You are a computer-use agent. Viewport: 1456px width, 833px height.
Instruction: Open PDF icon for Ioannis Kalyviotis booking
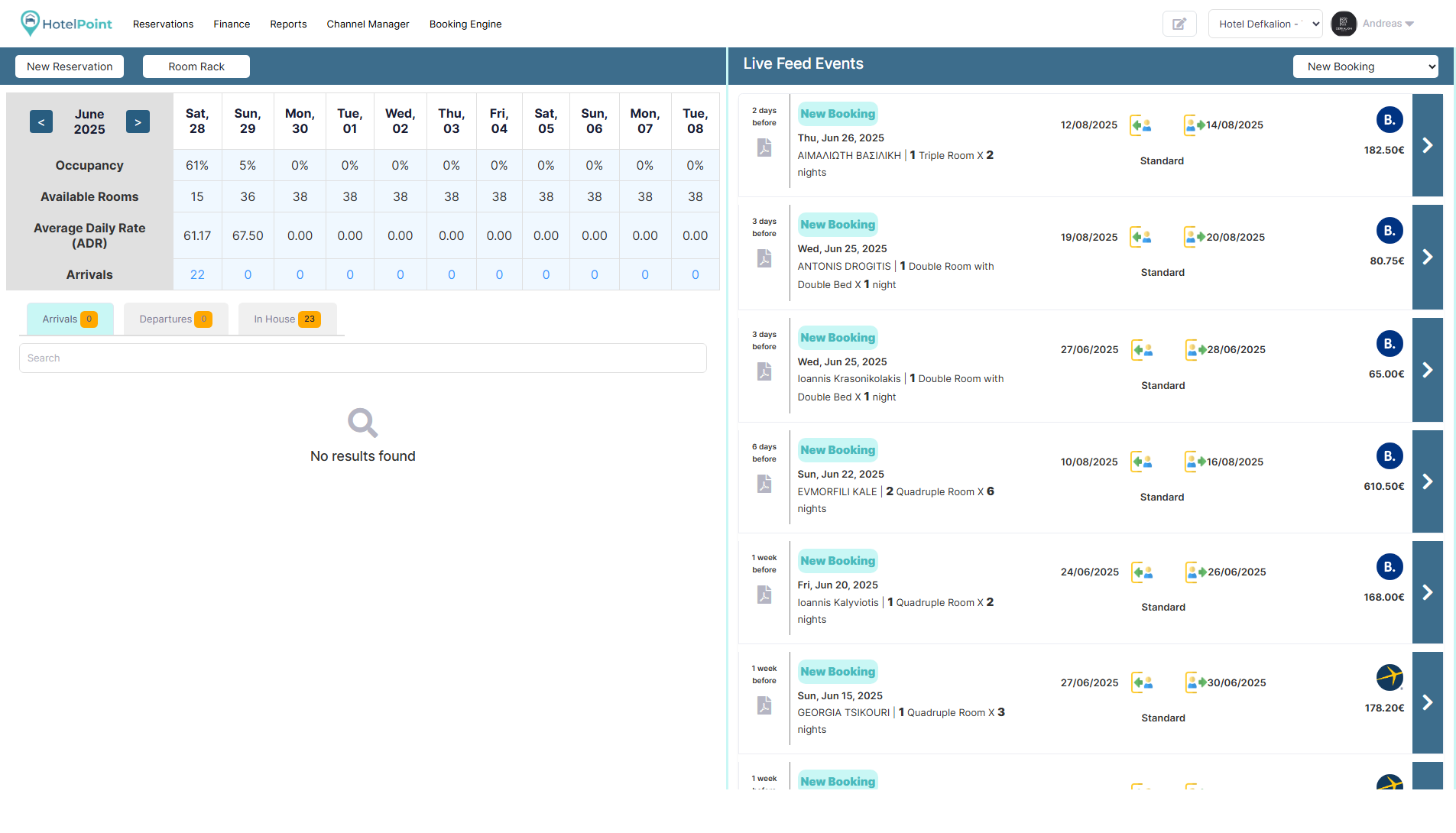point(764,595)
